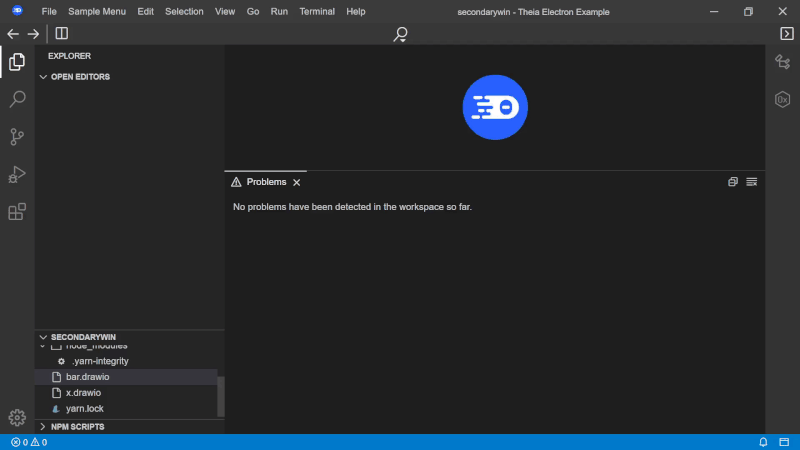Toggle the sidebar layout icon
Screen dimensions: 800x450
[62, 34]
